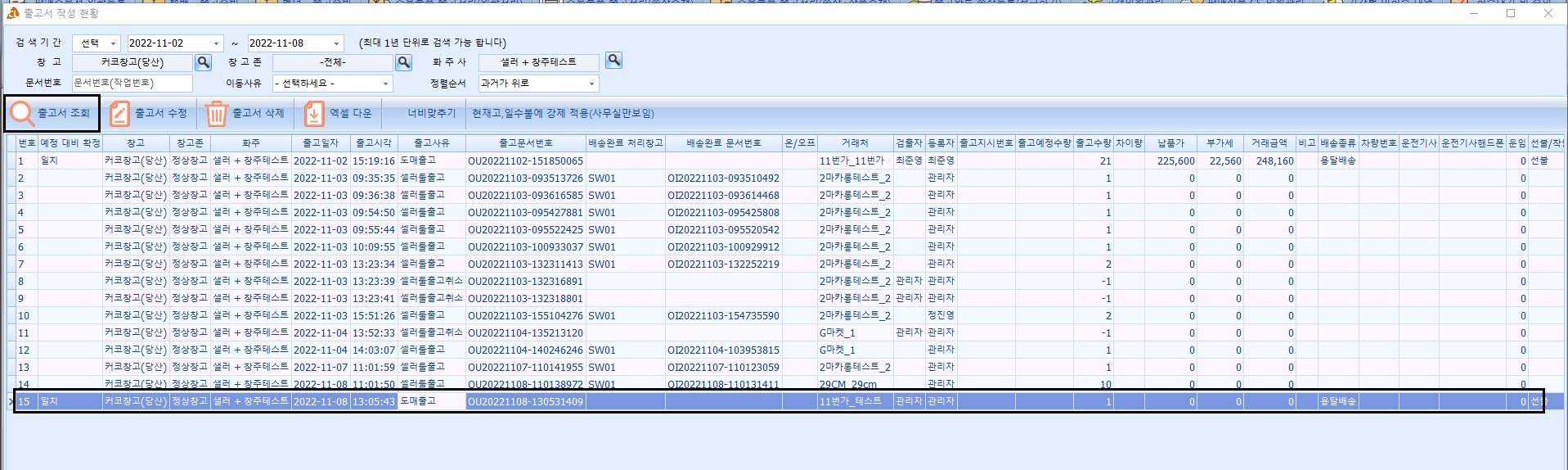Click the 거래금액 column header
This screenshot has height=470, width=1568.
click(1269, 143)
